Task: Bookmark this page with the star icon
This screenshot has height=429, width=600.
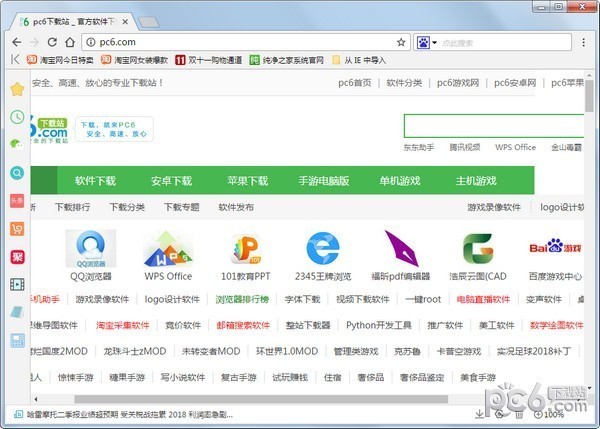Action: [401, 42]
